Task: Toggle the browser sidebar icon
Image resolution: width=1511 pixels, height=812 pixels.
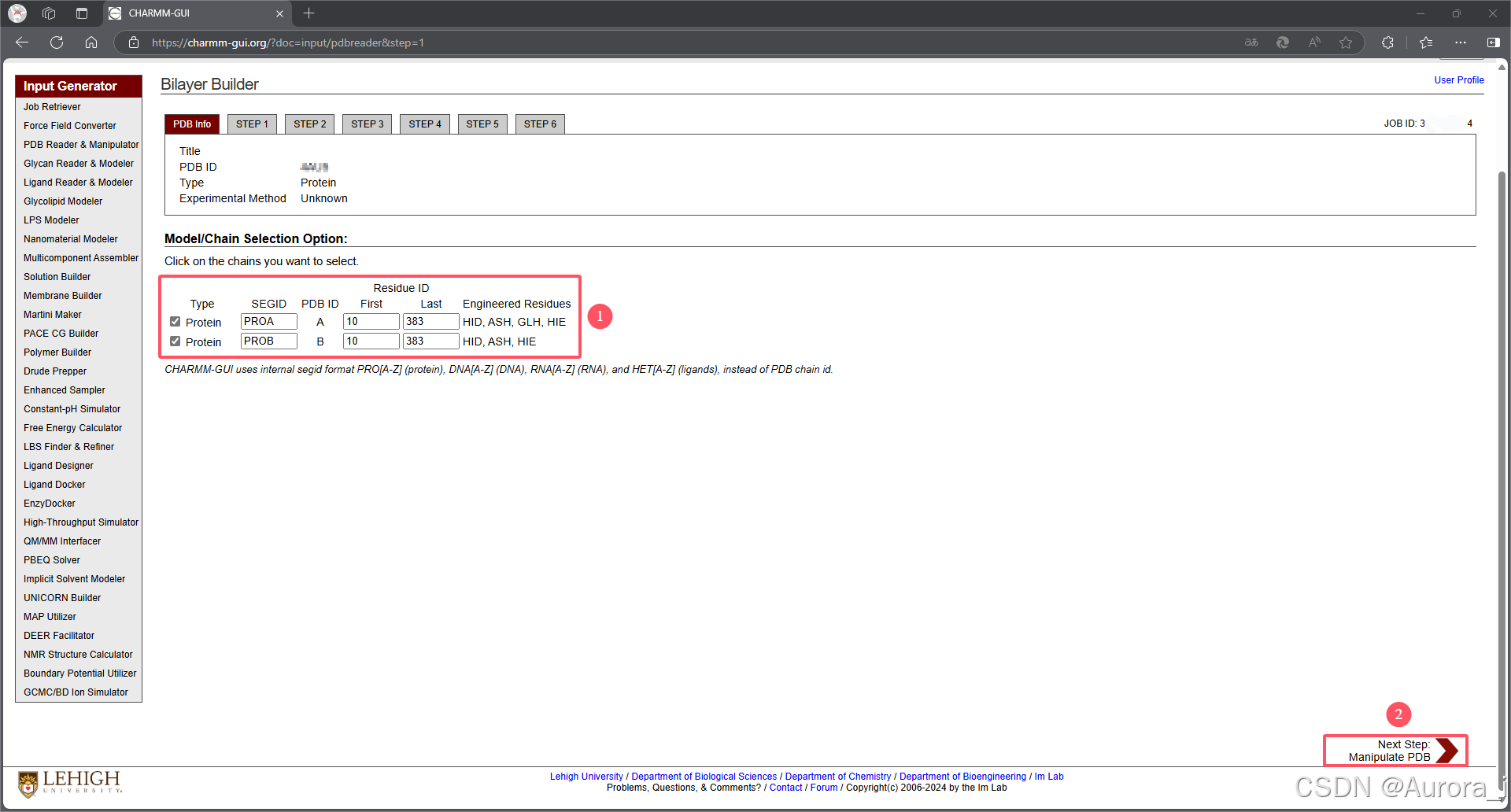Action: 1493,42
